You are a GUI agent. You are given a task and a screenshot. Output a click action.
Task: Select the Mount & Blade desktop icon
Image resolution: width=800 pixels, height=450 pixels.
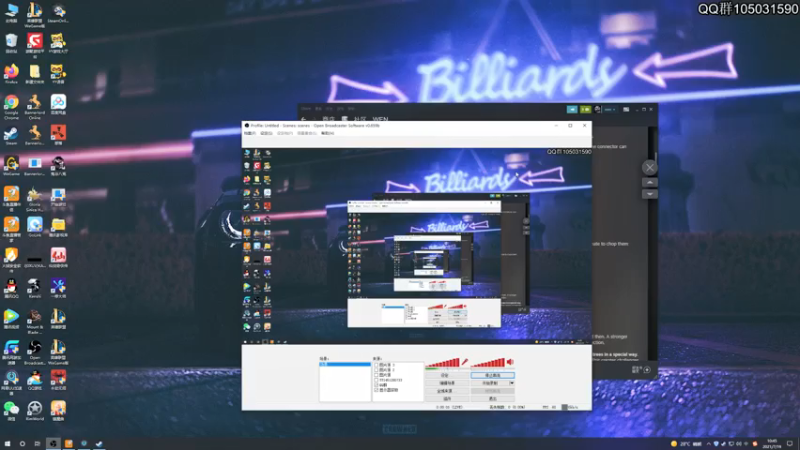(x=35, y=321)
